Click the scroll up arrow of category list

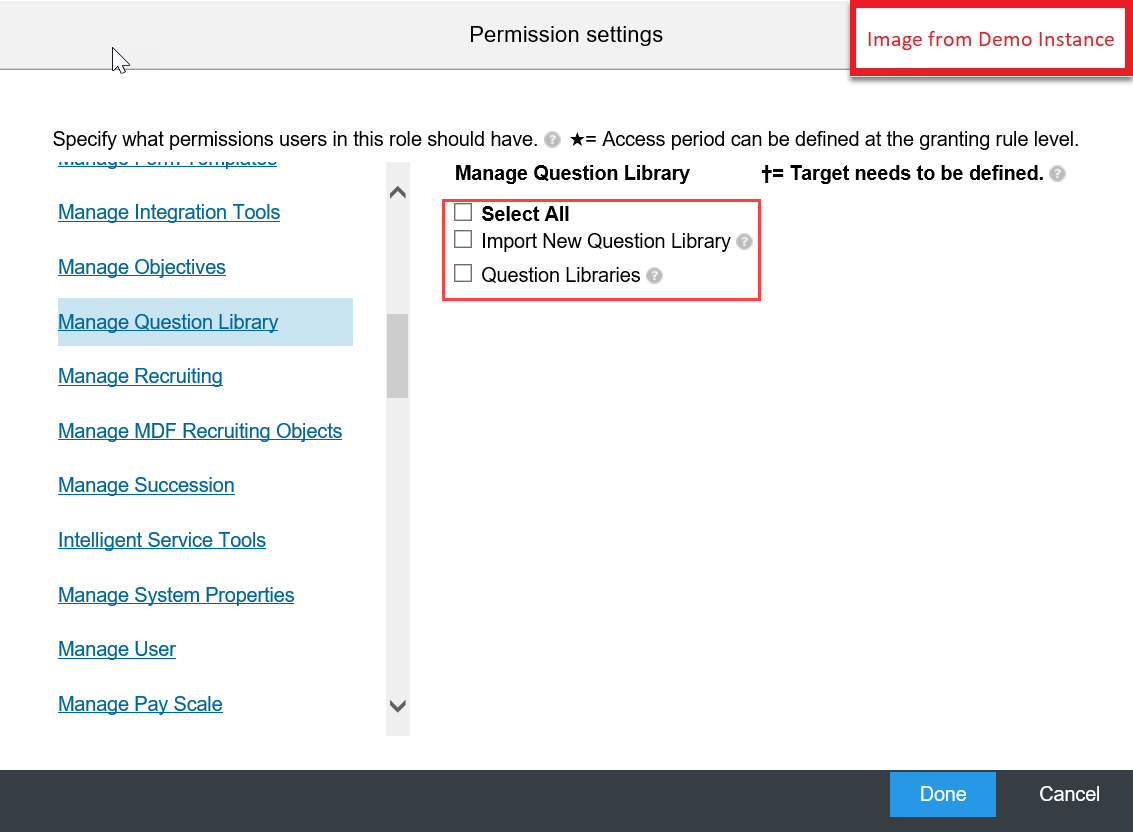397,192
